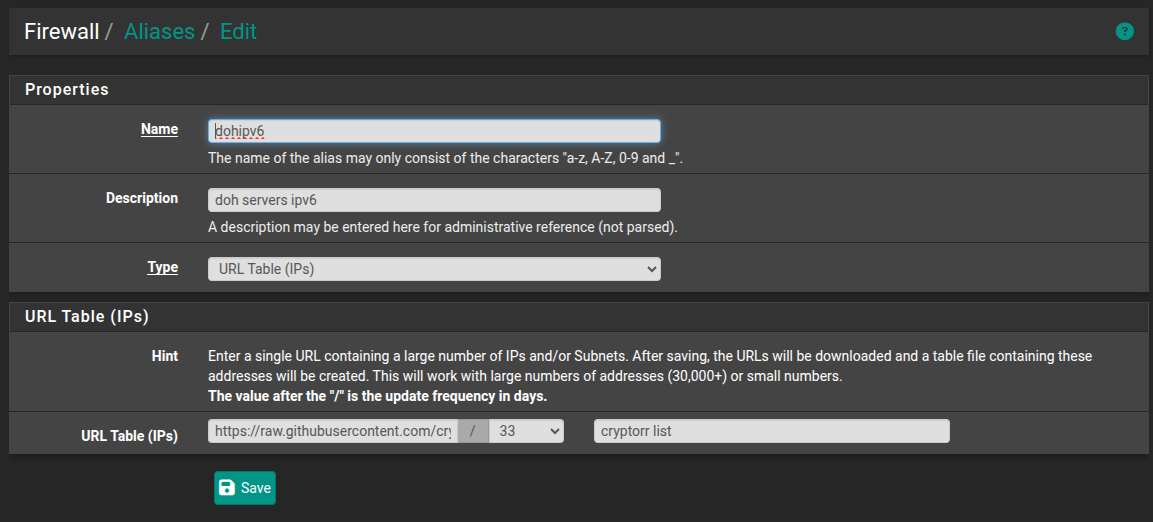Screen dimensions: 1153x522
Task: Click the bold update frequency hint text
Action: (377, 396)
